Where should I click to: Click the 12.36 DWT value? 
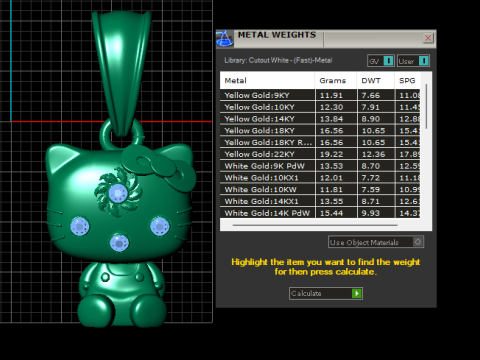373,154
